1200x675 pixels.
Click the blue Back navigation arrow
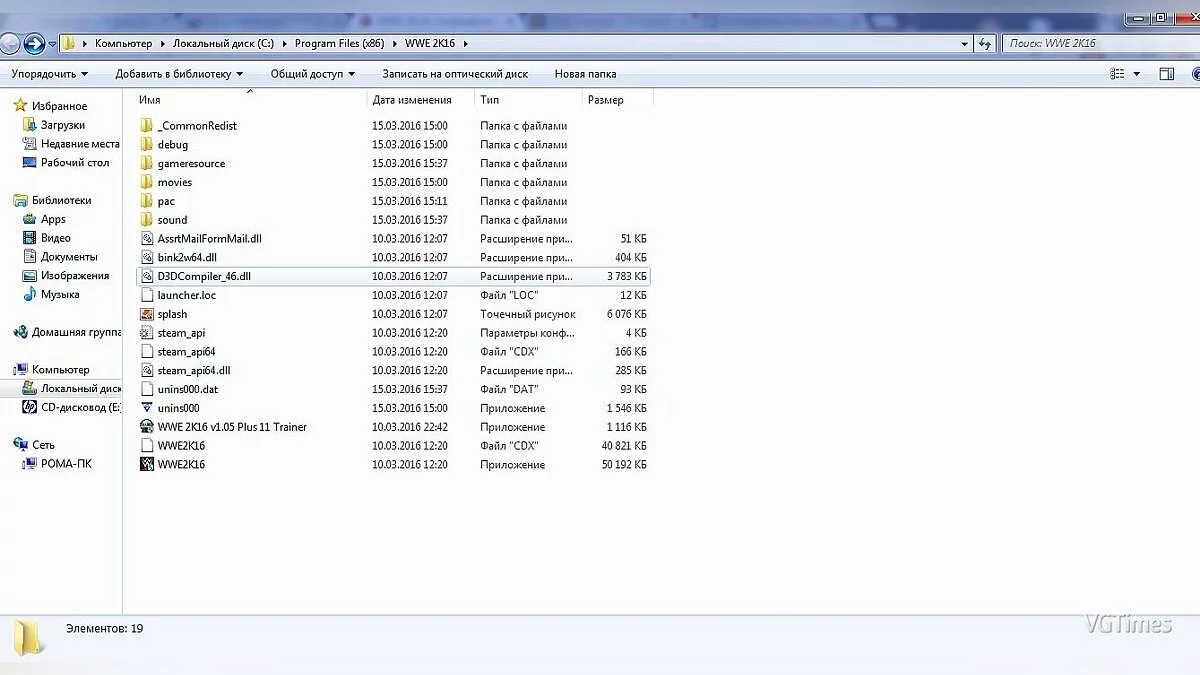(x=34, y=44)
